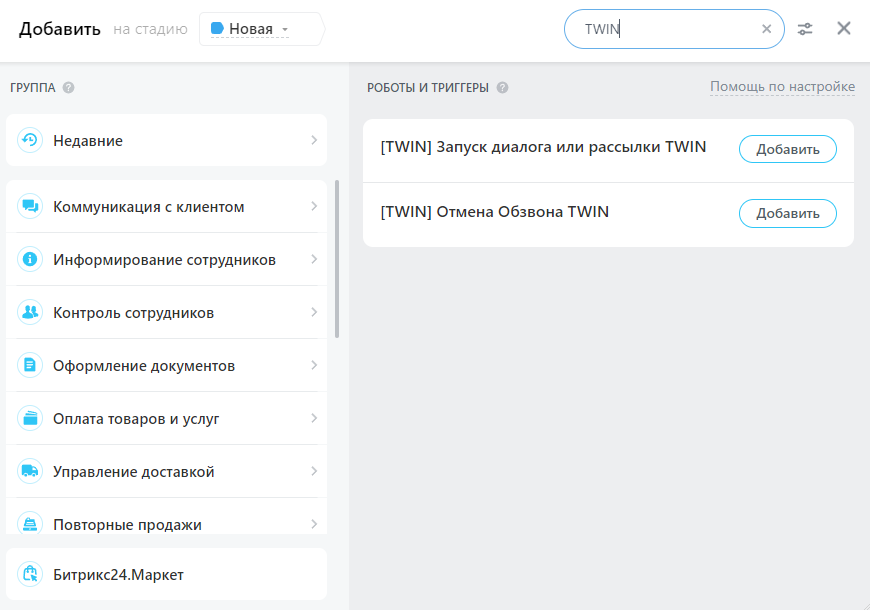Open Битрикс24.Маркет
This screenshot has width=870, height=610.
coord(166,574)
